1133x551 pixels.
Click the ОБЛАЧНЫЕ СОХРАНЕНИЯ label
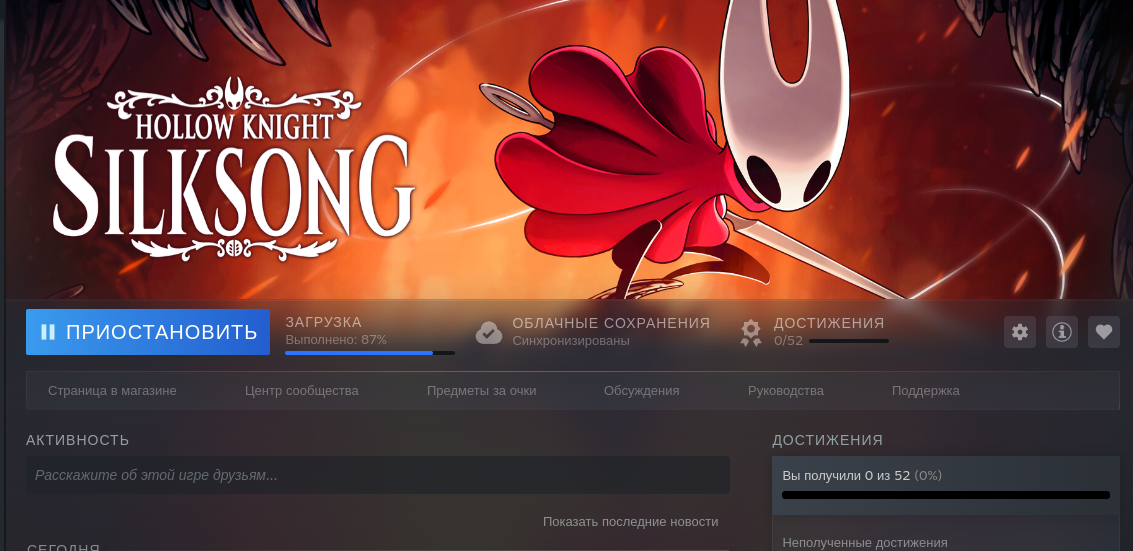[611, 323]
